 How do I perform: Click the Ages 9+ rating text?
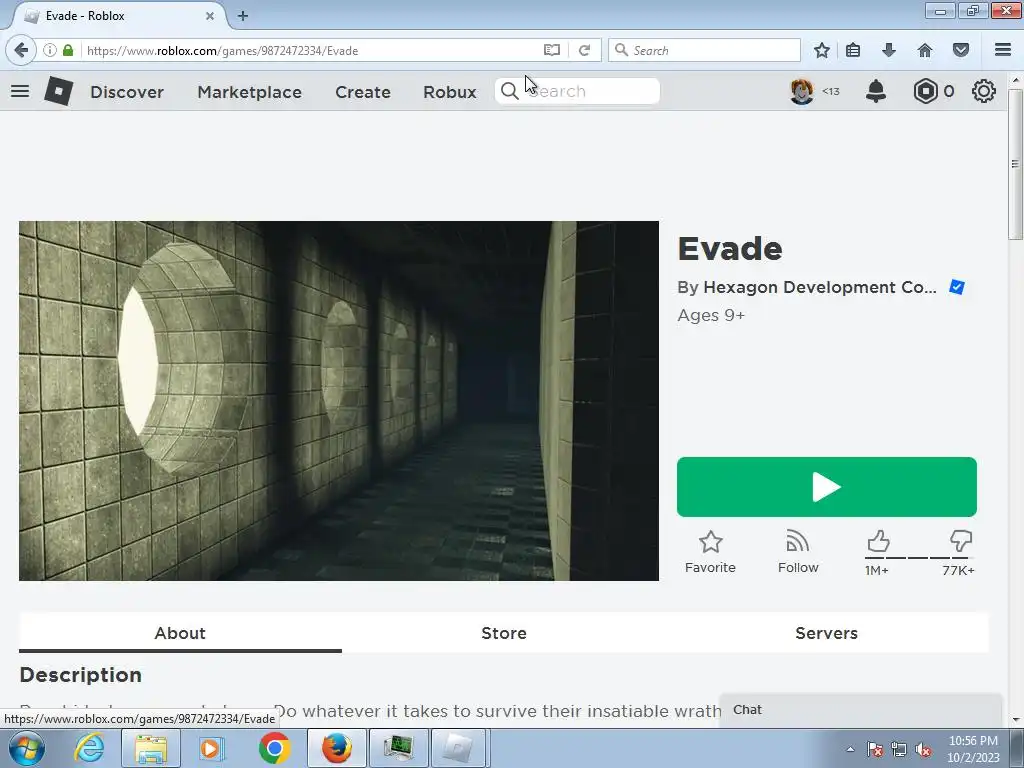(x=711, y=315)
